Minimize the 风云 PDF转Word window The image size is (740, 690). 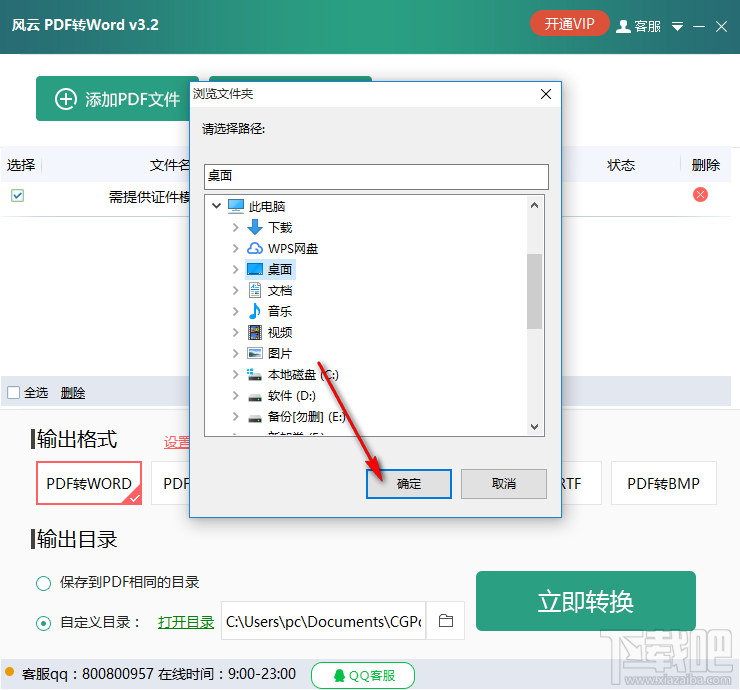(x=699, y=26)
